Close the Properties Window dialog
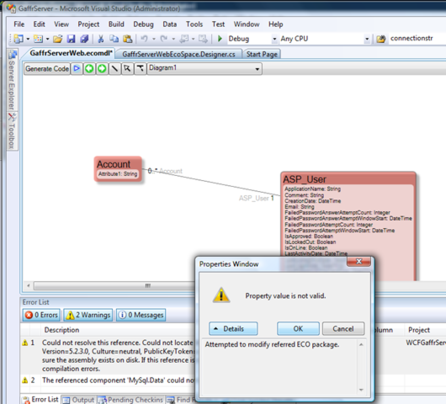 (x=359, y=262)
